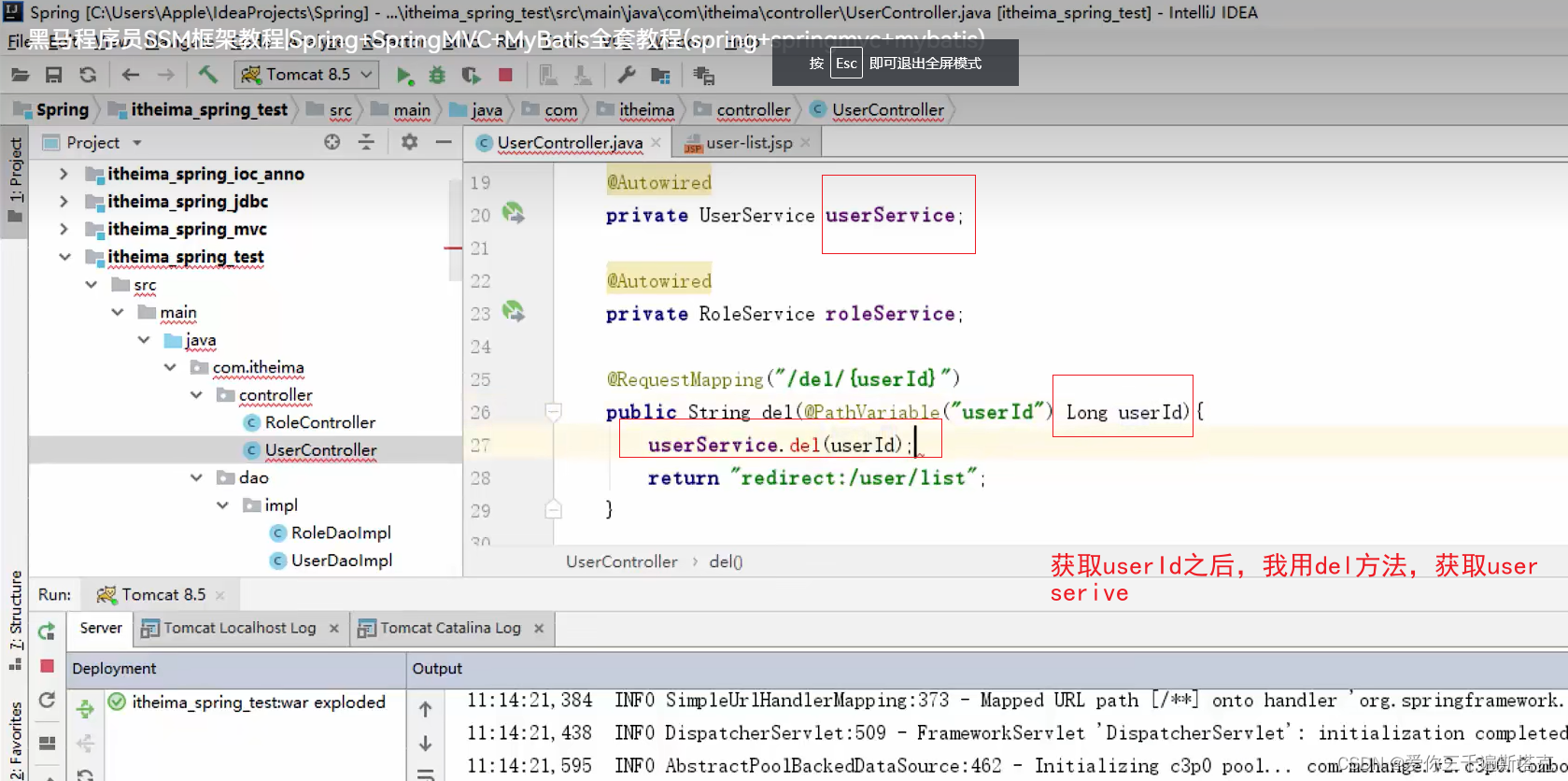Collapse the controller package node
Image resolution: width=1568 pixels, height=781 pixels.
(x=196, y=395)
